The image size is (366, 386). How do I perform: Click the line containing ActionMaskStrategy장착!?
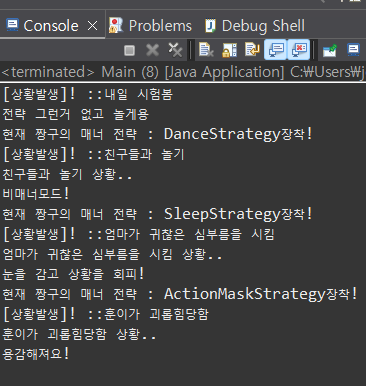180,294
